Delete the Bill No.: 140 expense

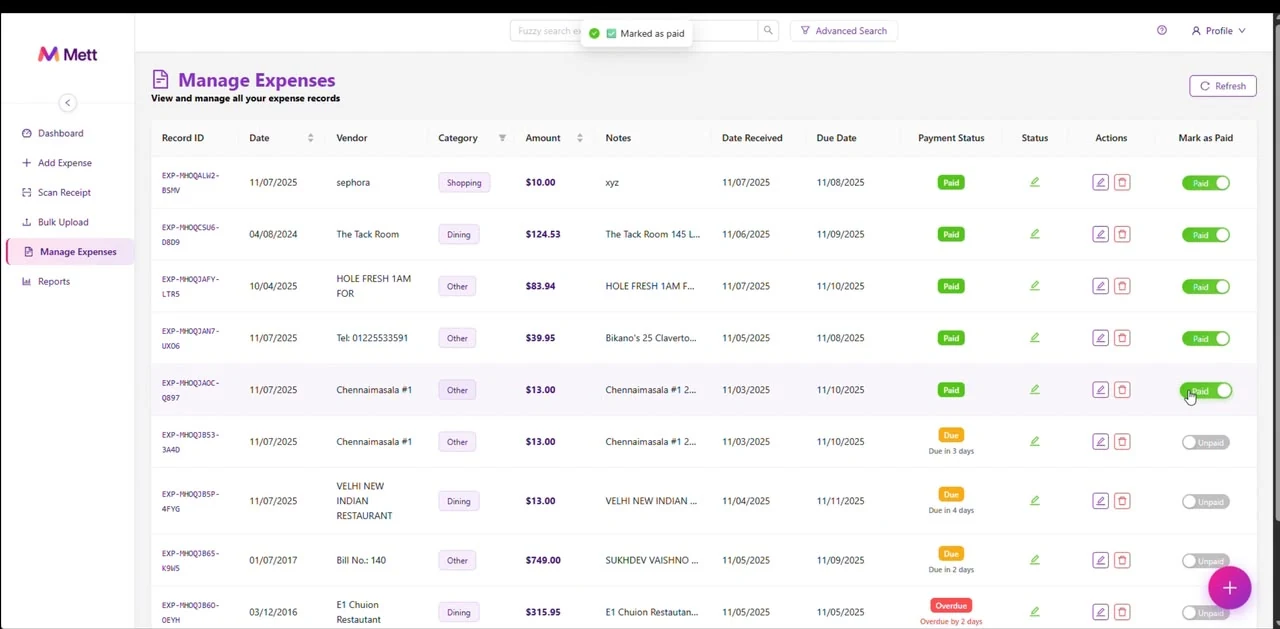[x=1122, y=560]
